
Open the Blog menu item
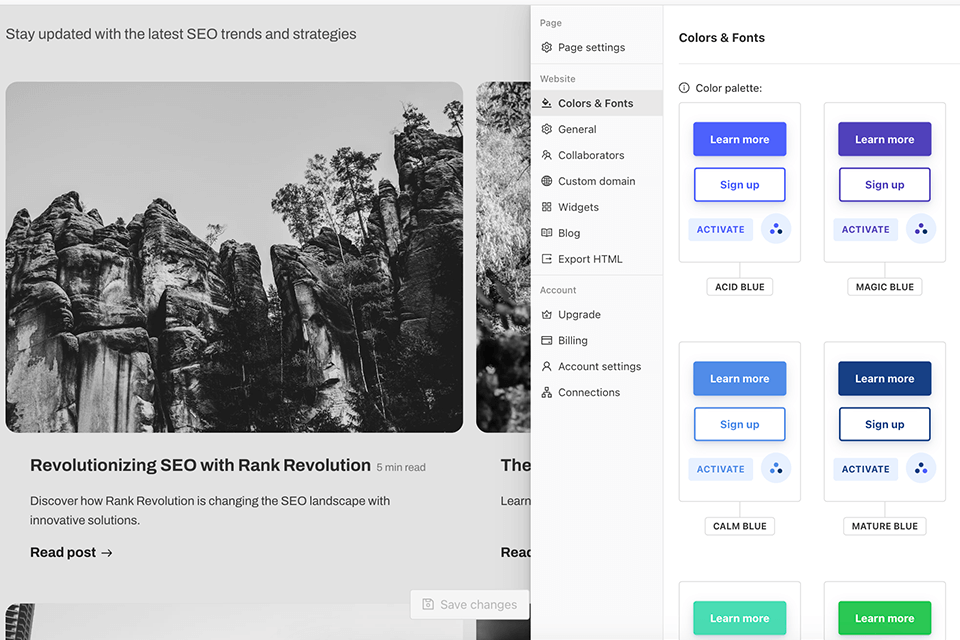pyautogui.click(x=597, y=233)
